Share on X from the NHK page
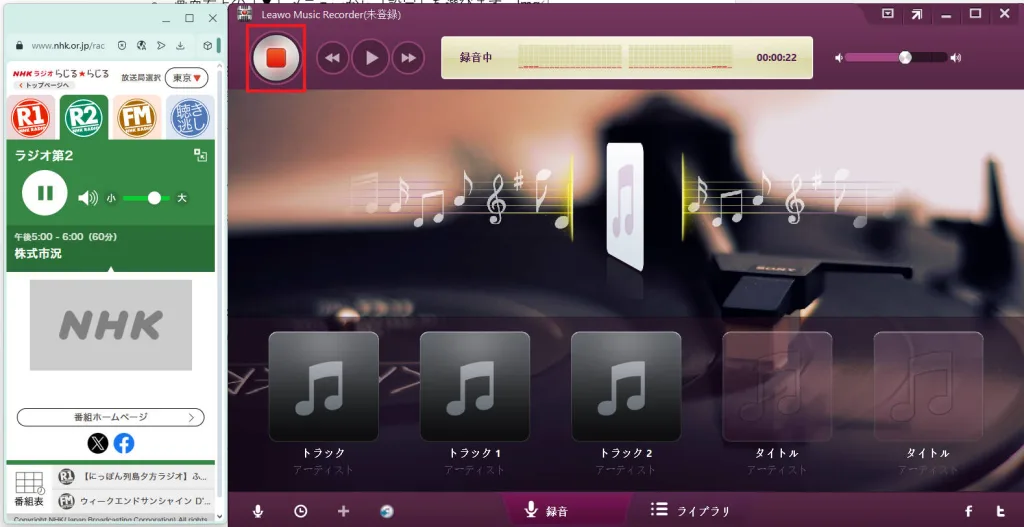Image resolution: width=1024 pixels, height=527 pixels. (x=98, y=444)
